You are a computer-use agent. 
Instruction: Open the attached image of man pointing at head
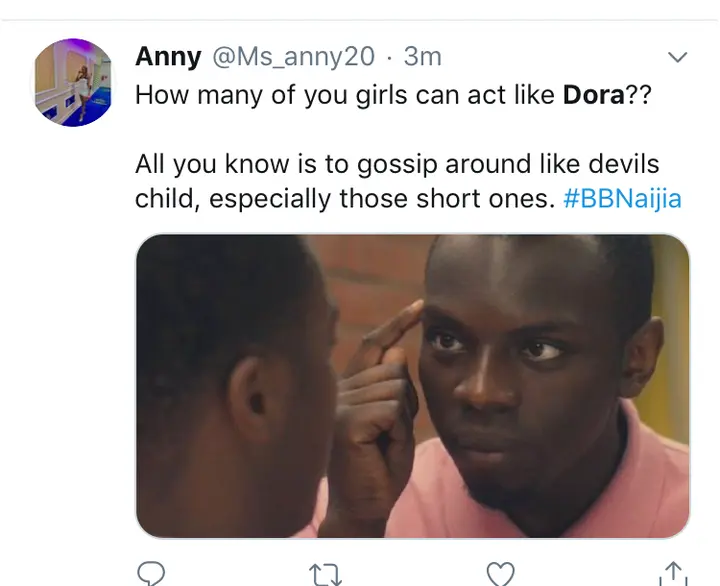pos(413,386)
